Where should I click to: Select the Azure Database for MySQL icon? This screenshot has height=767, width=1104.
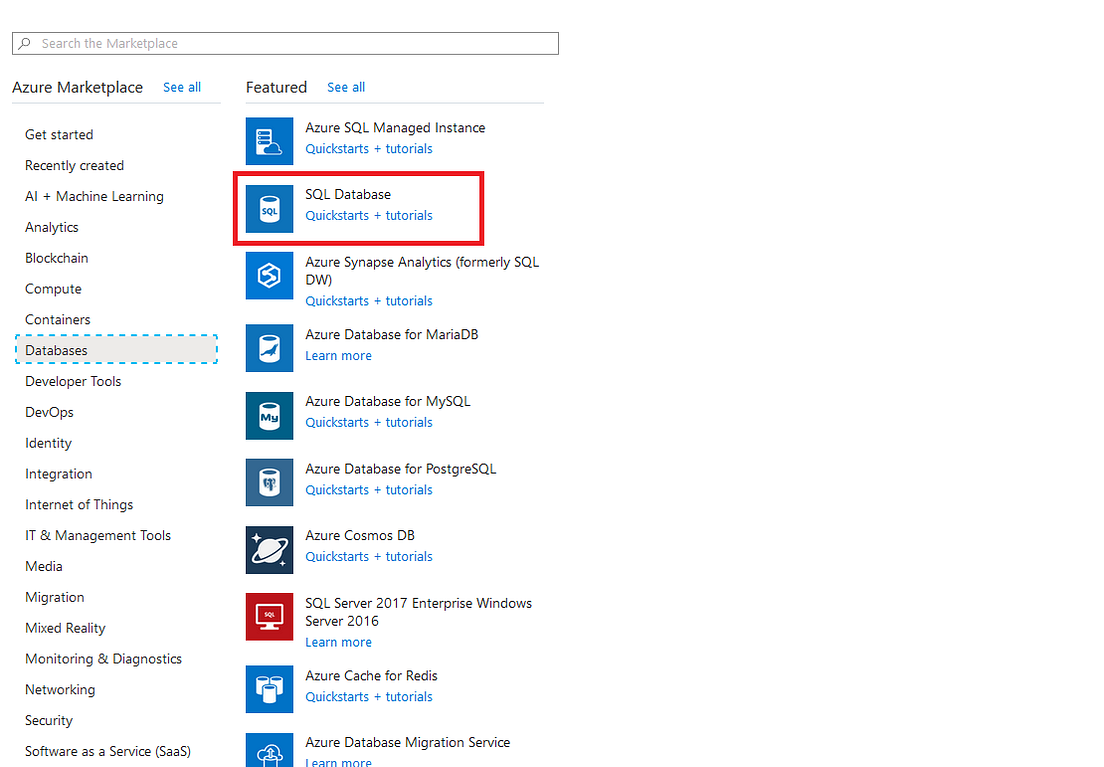click(269, 415)
